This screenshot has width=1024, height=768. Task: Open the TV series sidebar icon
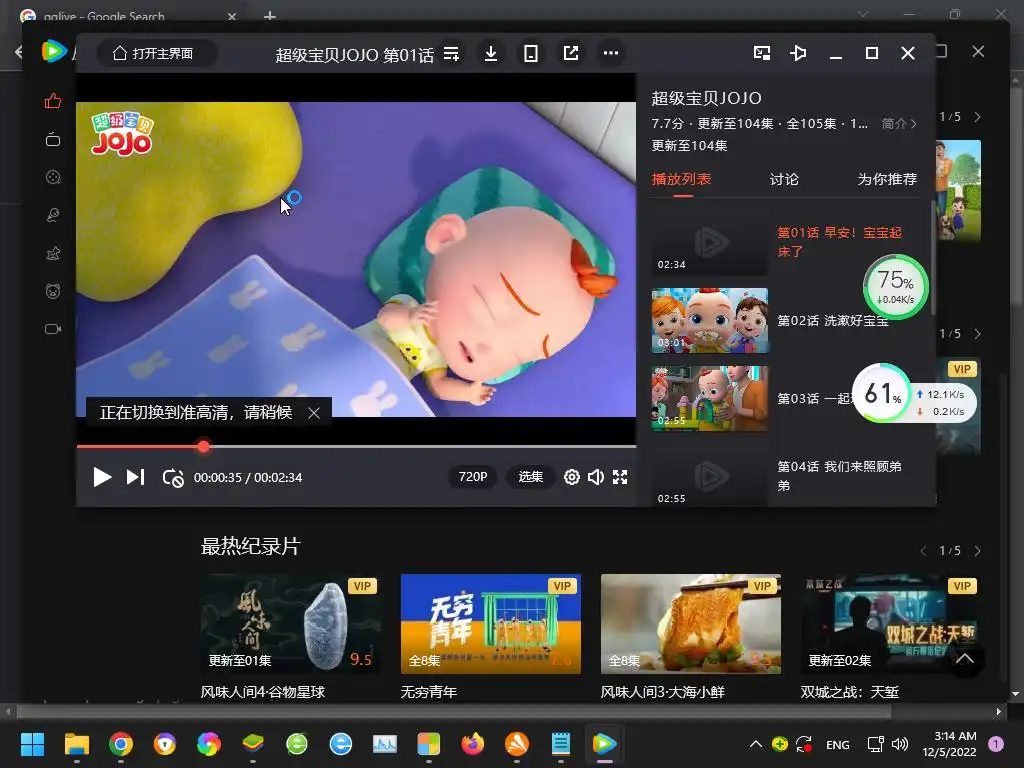click(x=53, y=139)
